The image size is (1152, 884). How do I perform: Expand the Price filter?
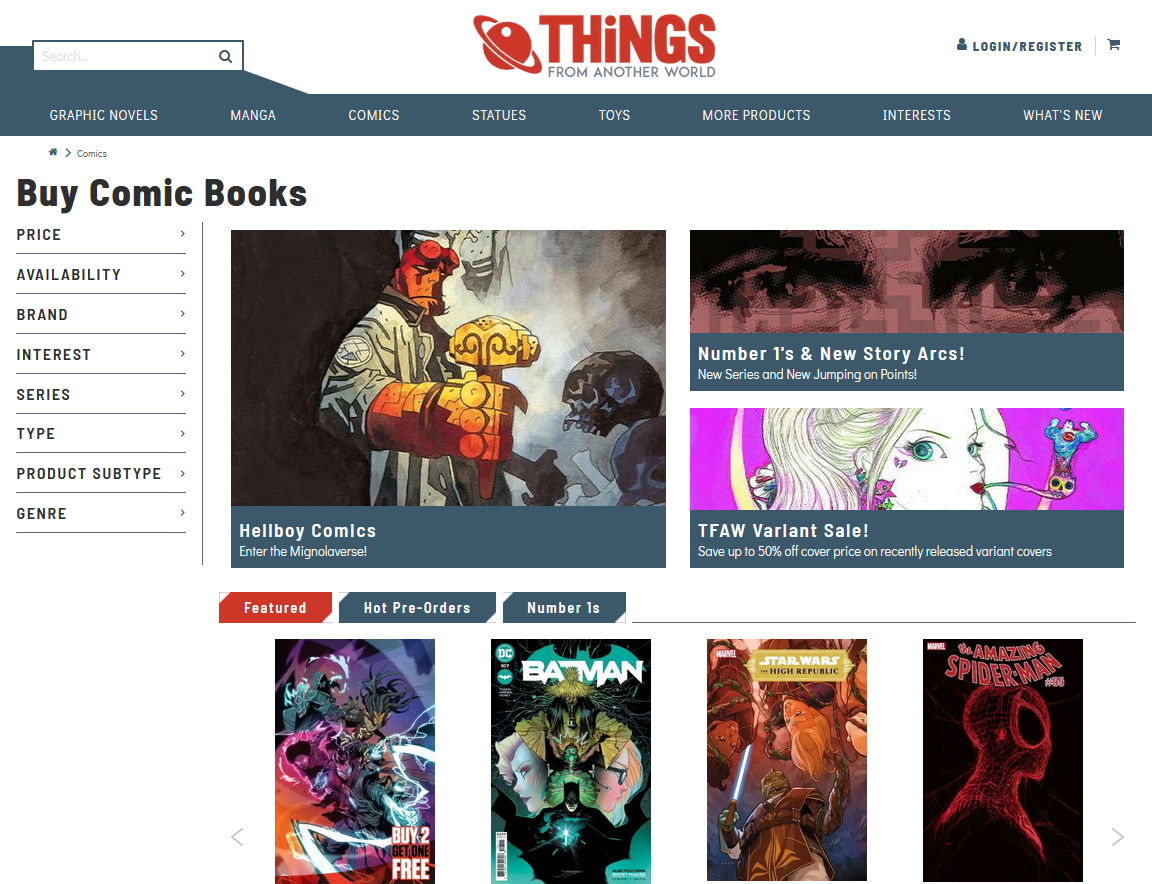pos(101,234)
